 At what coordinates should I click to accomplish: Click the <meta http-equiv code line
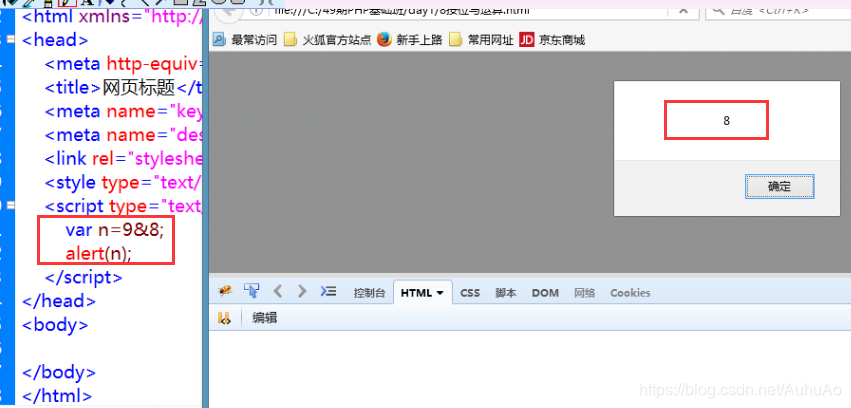123,63
